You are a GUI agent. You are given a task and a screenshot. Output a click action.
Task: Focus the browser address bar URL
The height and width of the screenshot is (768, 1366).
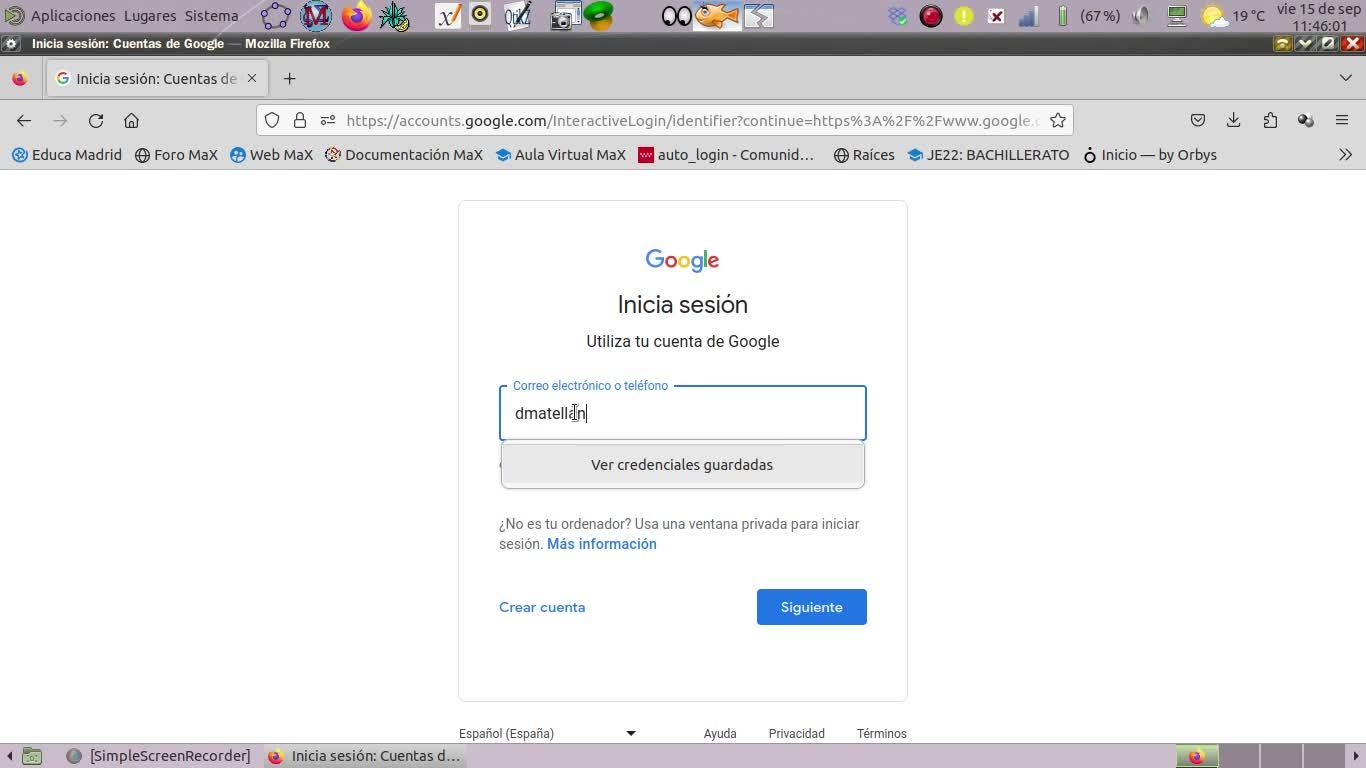coord(692,120)
